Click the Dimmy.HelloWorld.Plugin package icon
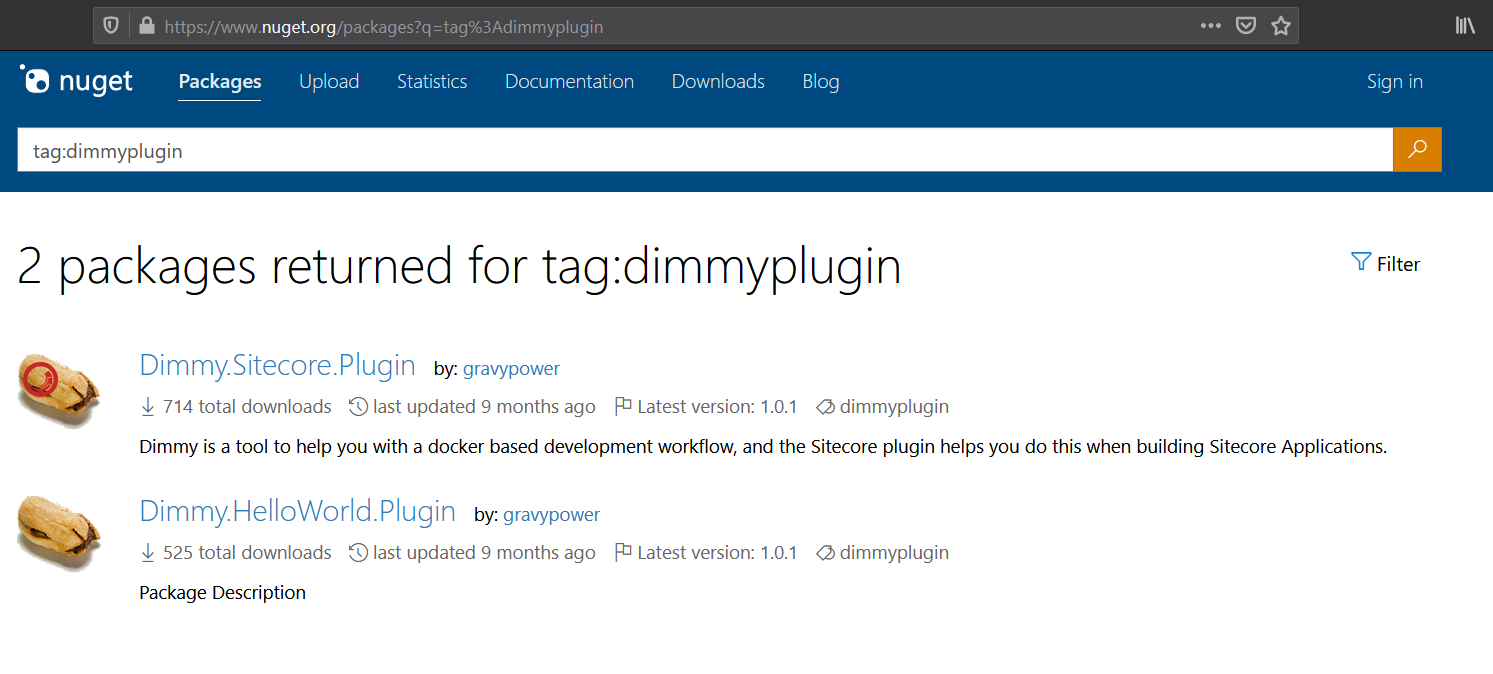 coord(60,533)
